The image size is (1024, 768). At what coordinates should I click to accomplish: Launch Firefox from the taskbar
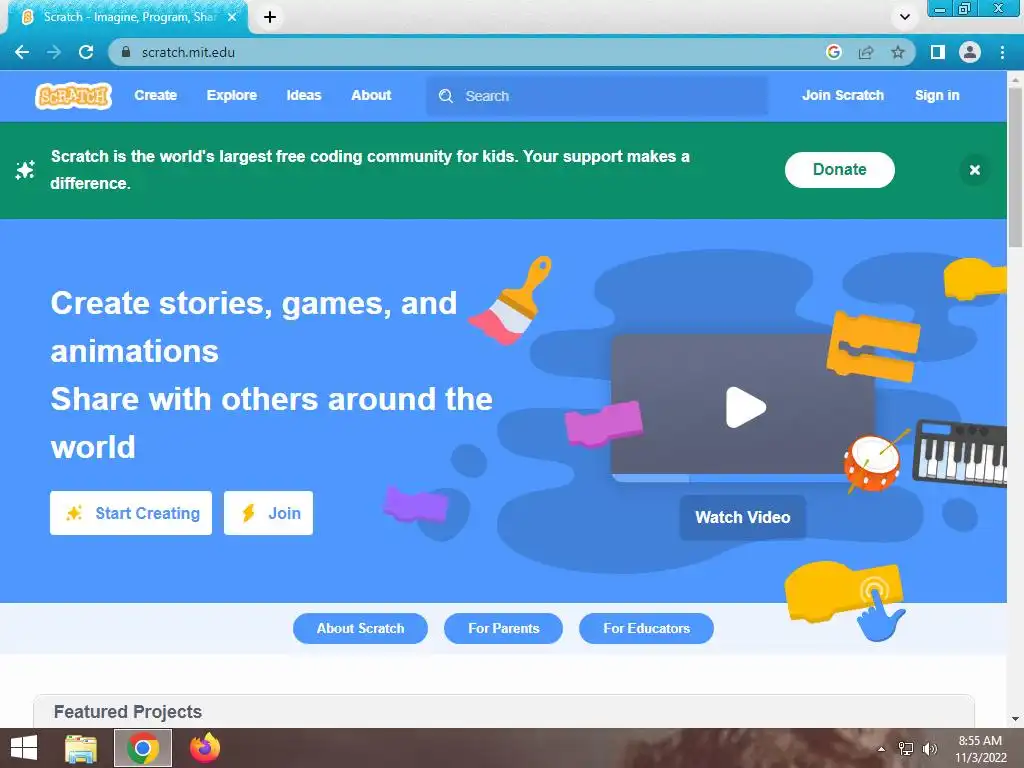[x=205, y=748]
